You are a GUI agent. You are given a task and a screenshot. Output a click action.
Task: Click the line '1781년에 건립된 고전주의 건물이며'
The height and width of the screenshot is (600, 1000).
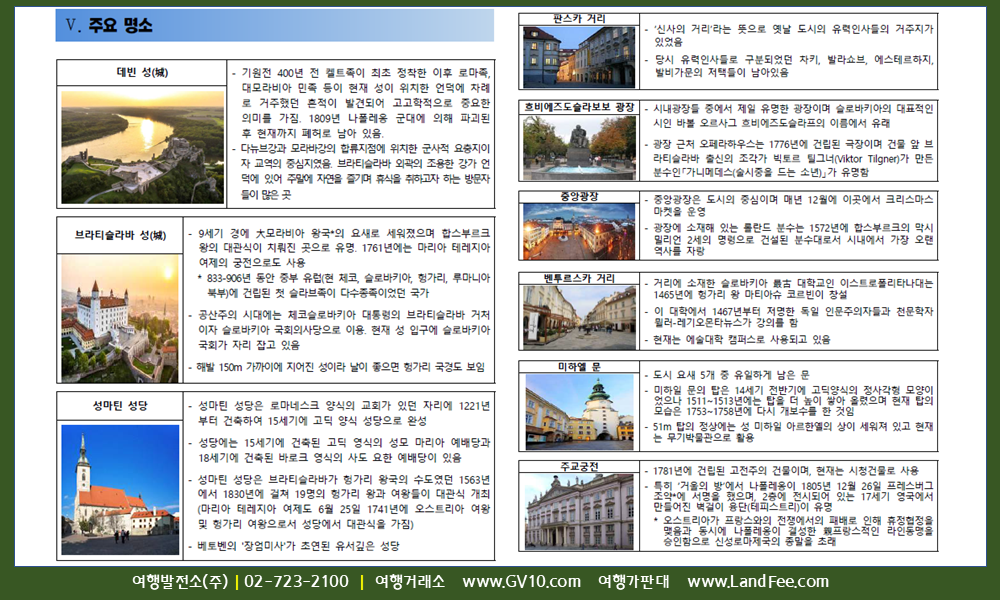(781, 471)
